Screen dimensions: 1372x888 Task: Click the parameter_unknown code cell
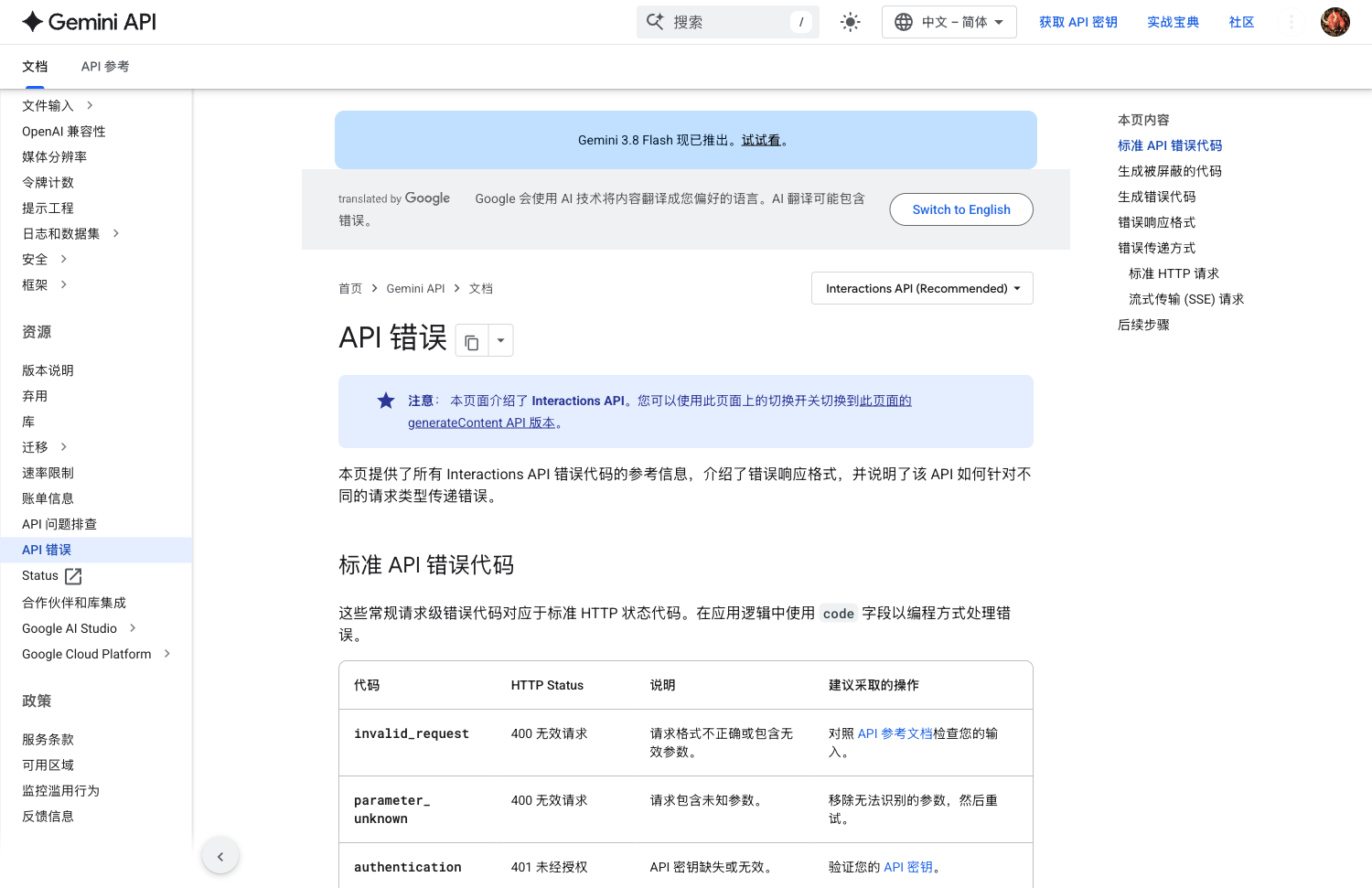392,809
